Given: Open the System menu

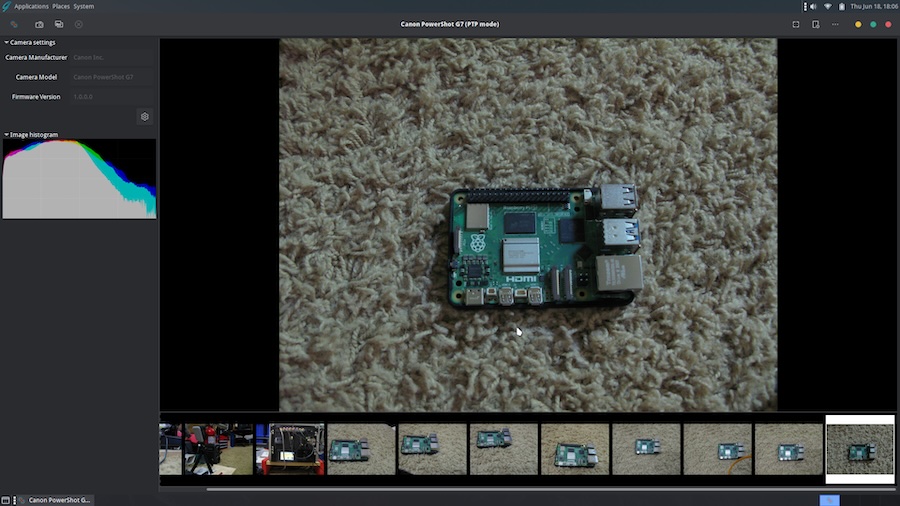Looking at the screenshot, I should (x=84, y=6).
